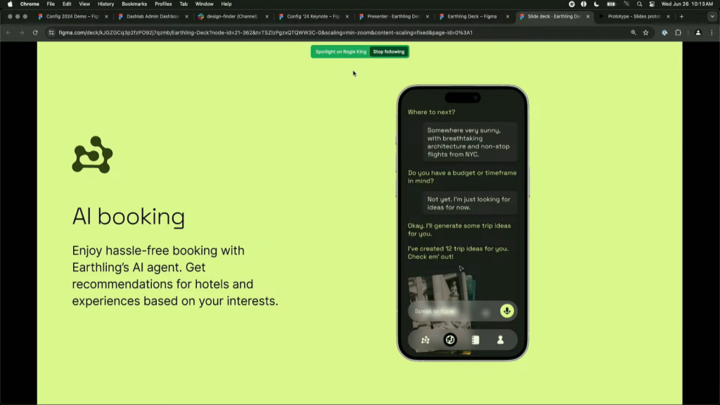Image resolution: width=720 pixels, height=405 pixels.
Task: Click the Stop following button
Action: (x=388, y=52)
